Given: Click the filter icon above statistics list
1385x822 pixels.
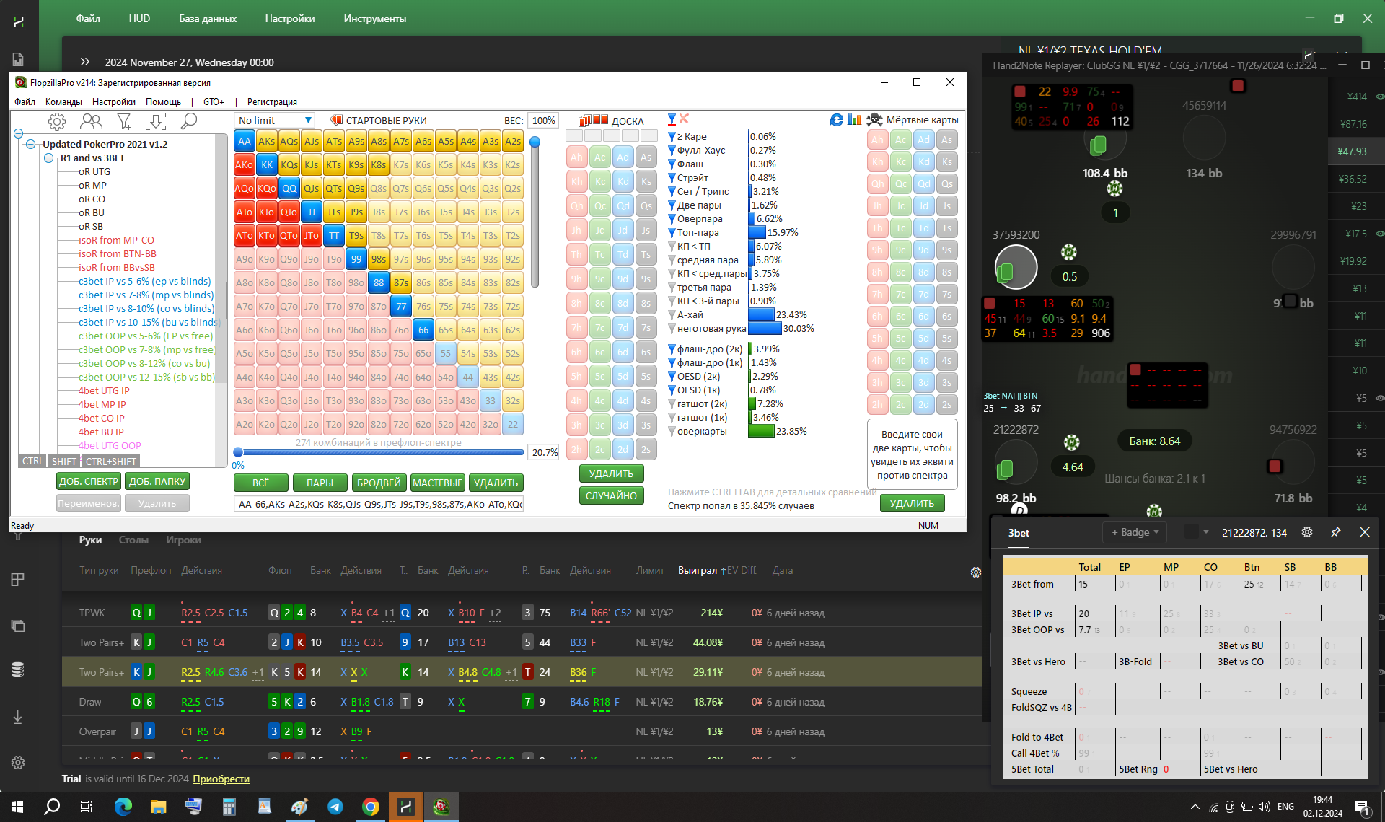Looking at the screenshot, I should [x=672, y=119].
